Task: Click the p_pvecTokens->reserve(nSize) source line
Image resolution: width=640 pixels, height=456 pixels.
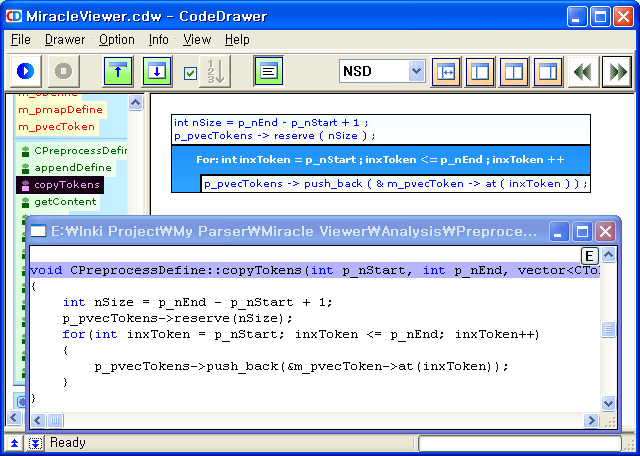Action: [178, 318]
